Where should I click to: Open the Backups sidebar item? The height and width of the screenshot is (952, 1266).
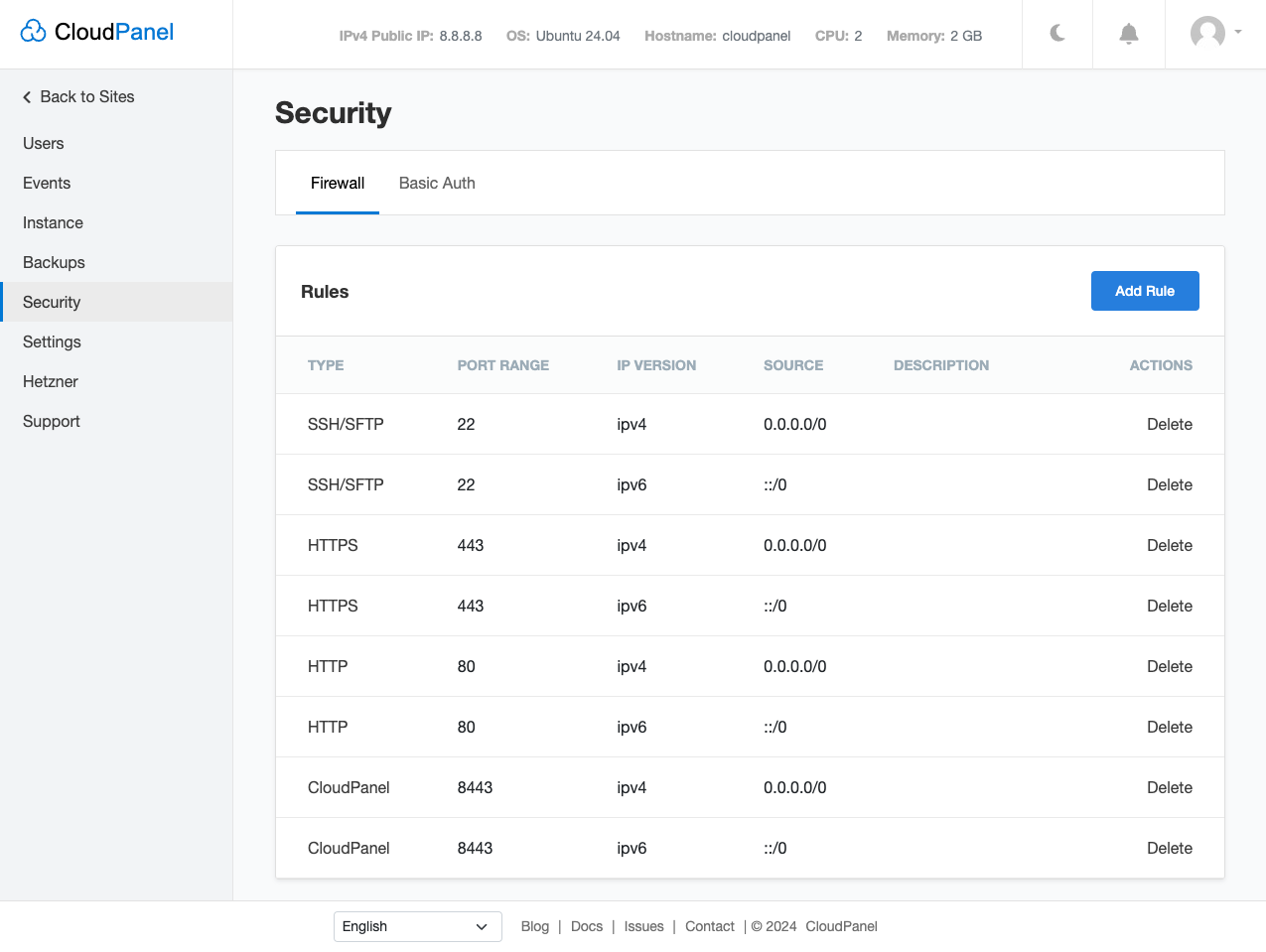point(55,263)
